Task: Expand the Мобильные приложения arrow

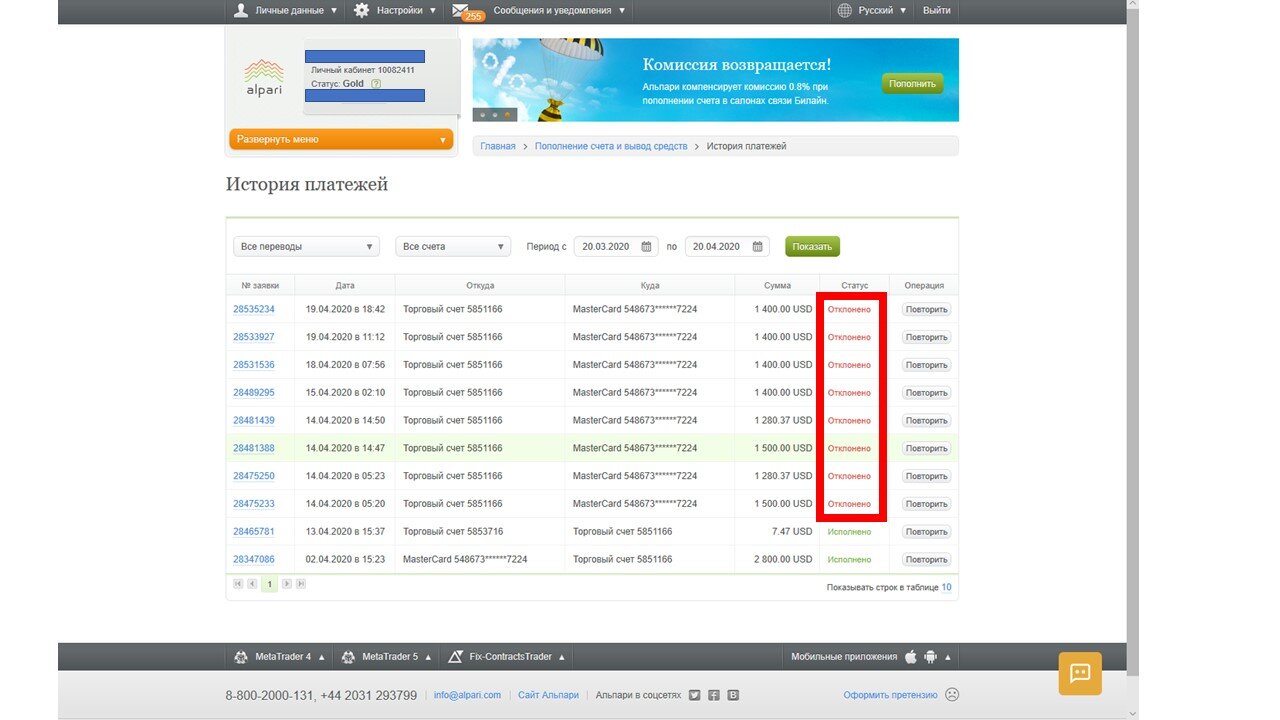Action: [948, 657]
